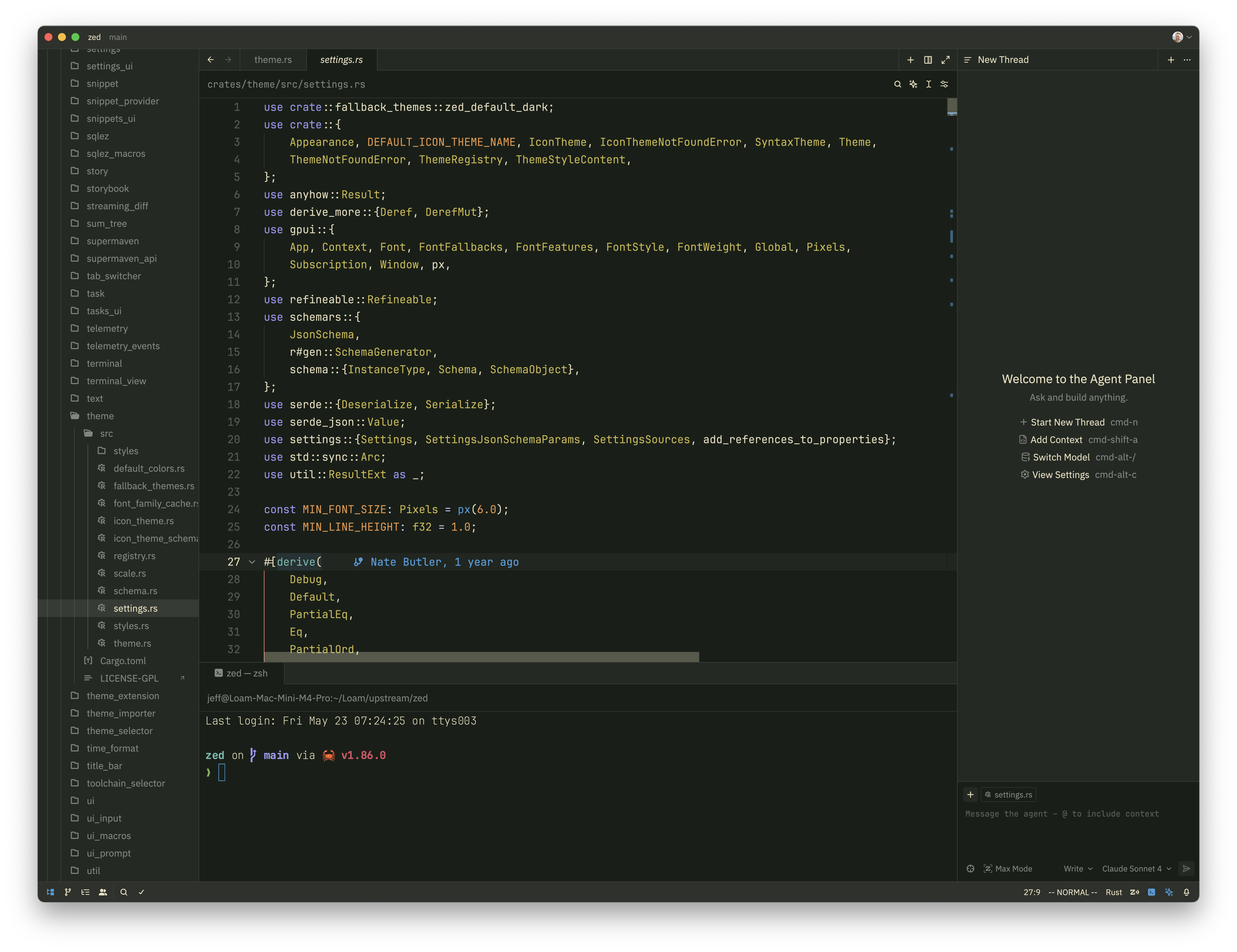This screenshot has height=952, width=1237.
Task: Send the agent message
Action: point(1187,869)
